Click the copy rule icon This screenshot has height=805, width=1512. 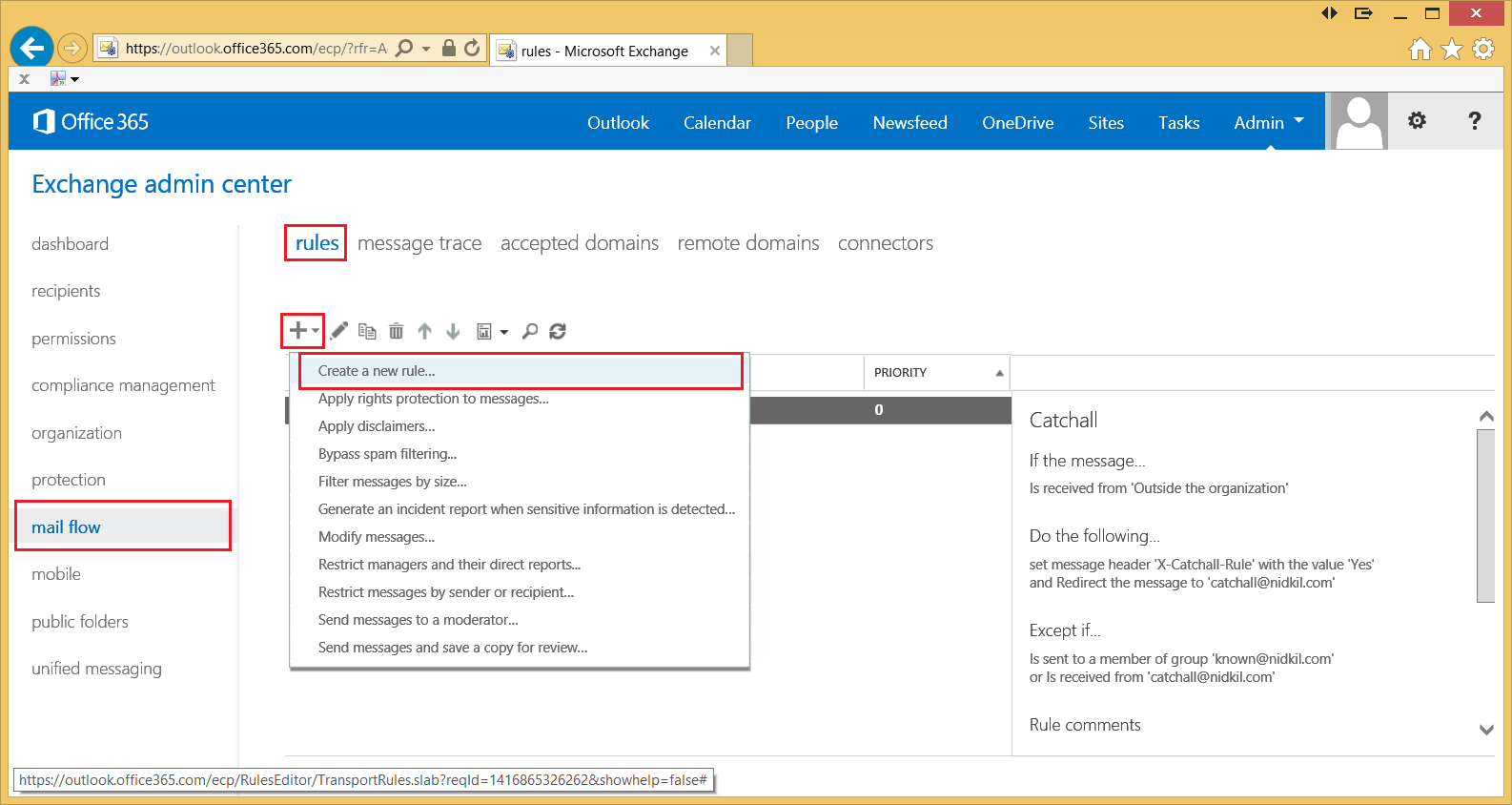point(367,331)
